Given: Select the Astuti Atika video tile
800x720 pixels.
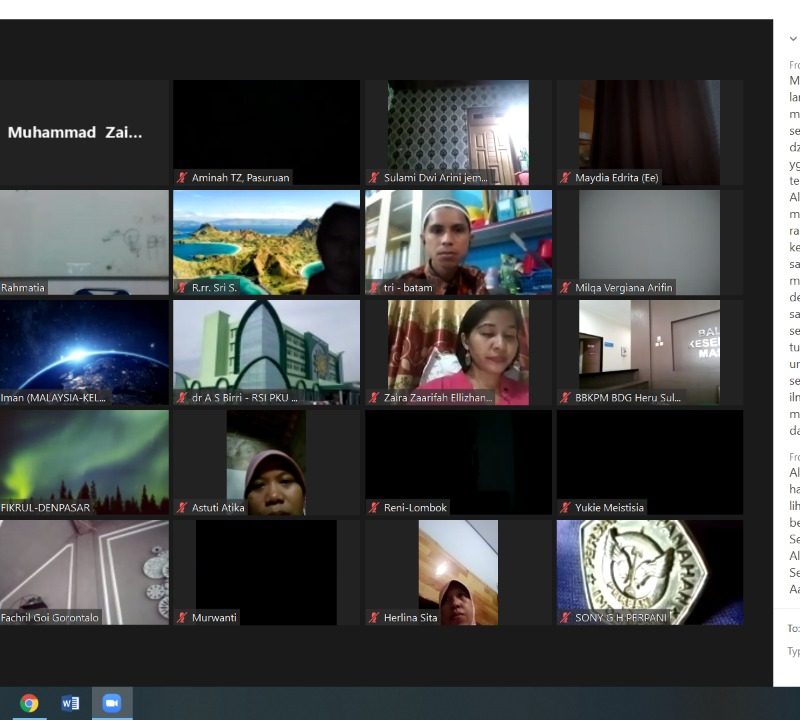Looking at the screenshot, I should 266,462.
